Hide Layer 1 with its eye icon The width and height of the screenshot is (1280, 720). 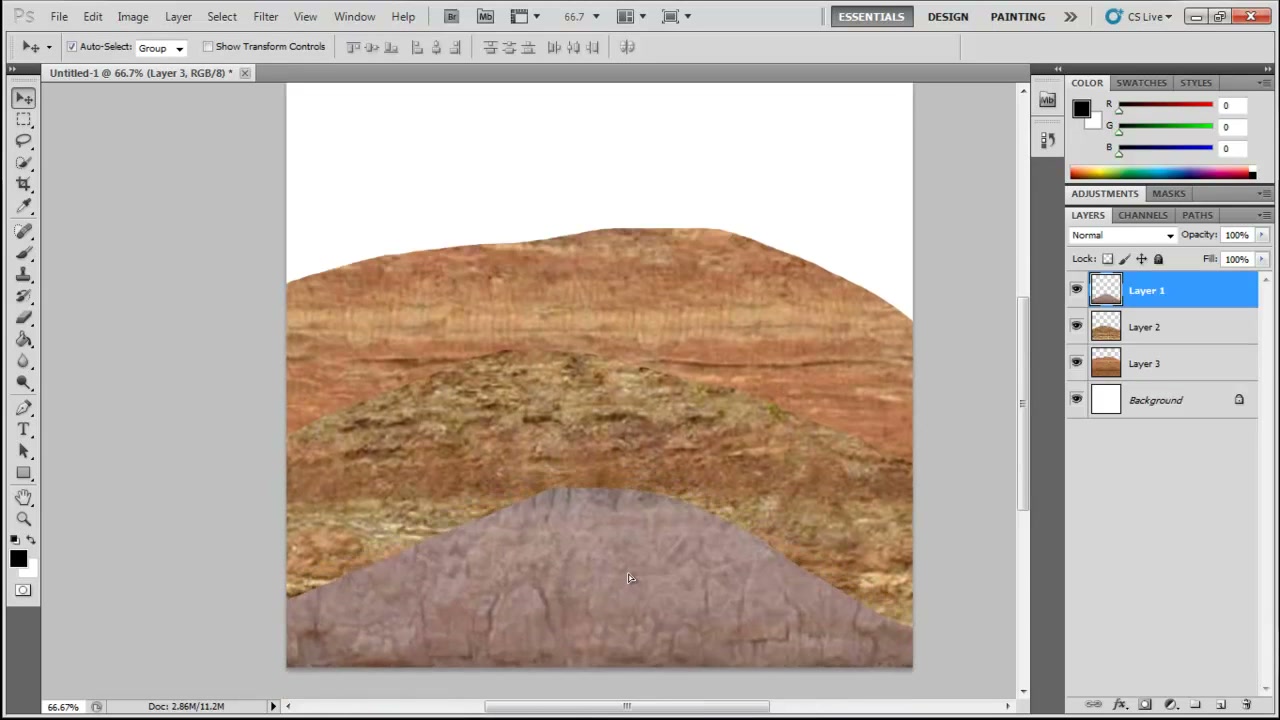click(1076, 290)
